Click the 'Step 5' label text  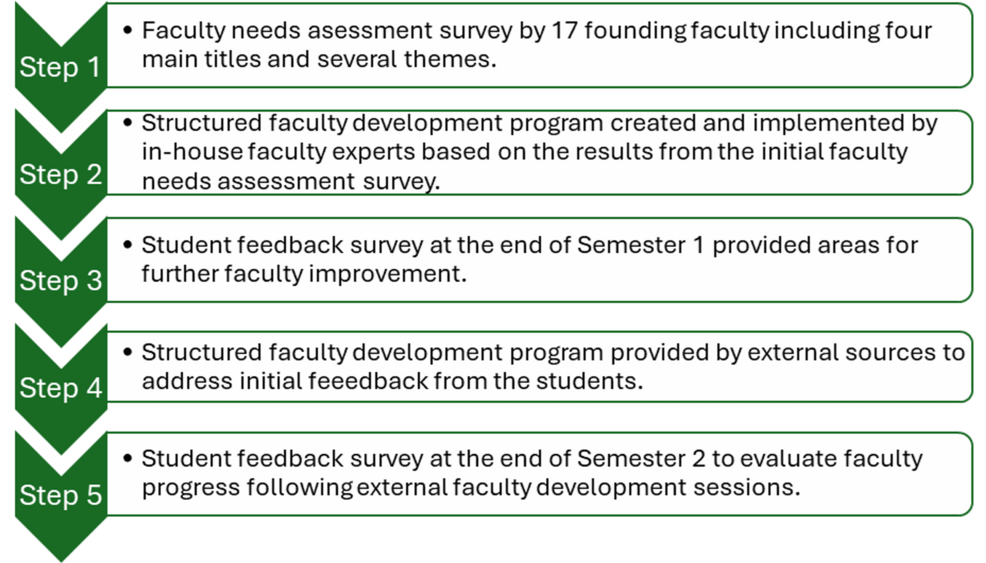tap(60, 495)
